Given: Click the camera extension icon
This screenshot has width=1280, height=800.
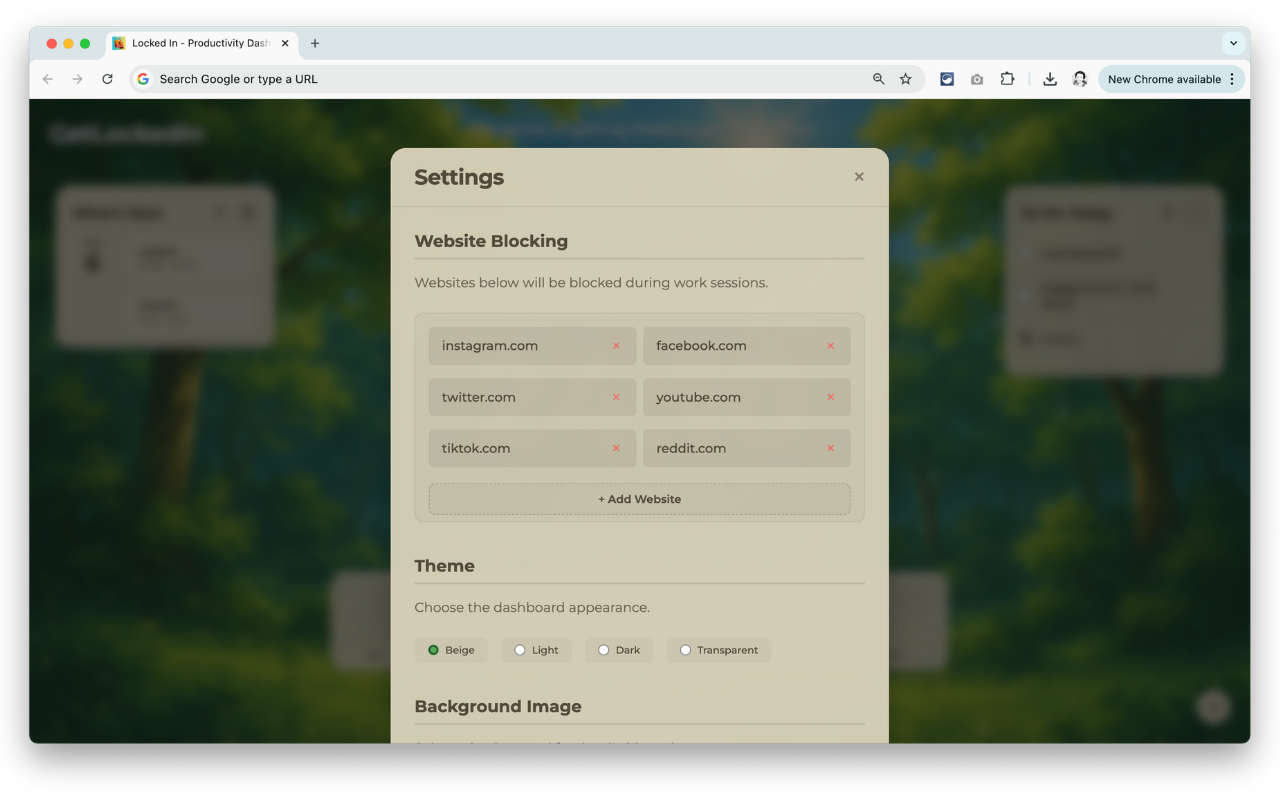Looking at the screenshot, I should pos(977,79).
